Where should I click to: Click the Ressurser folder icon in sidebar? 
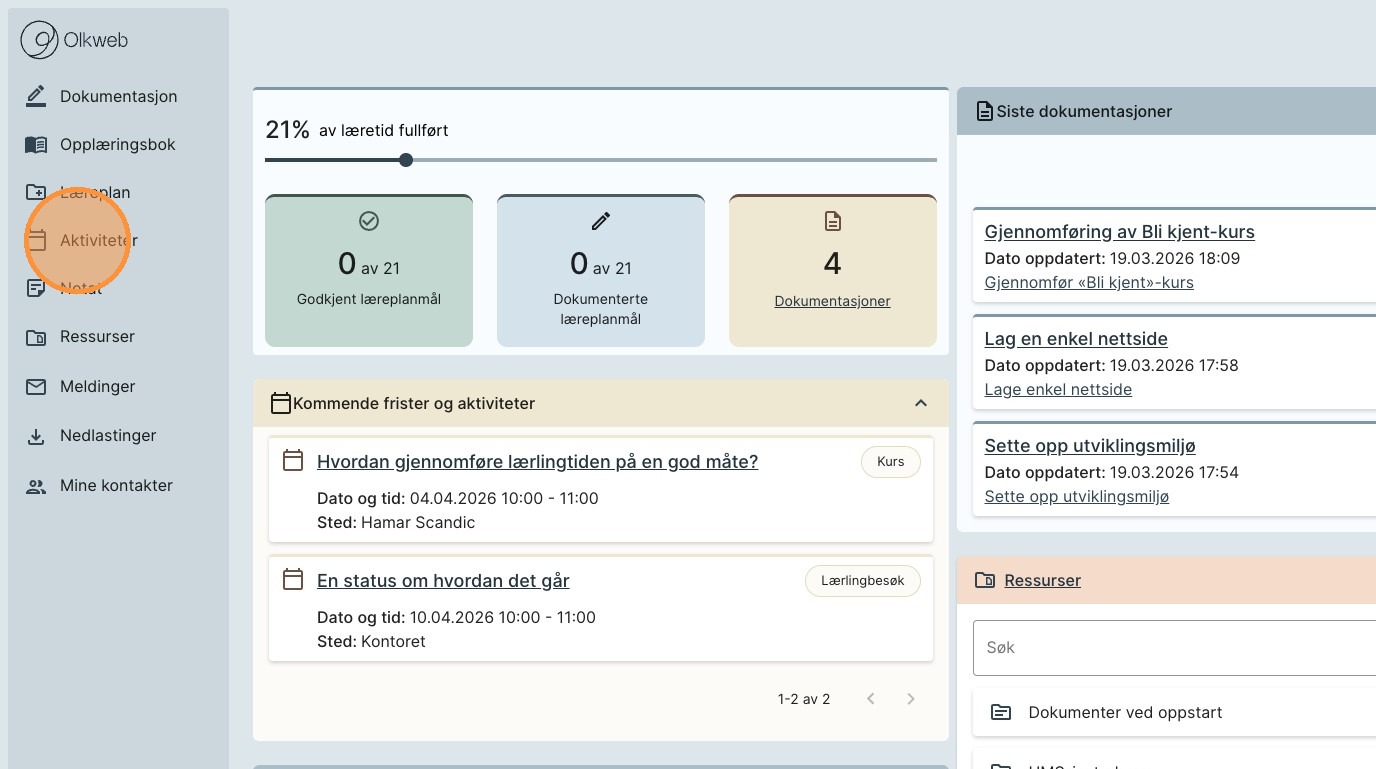(36, 337)
